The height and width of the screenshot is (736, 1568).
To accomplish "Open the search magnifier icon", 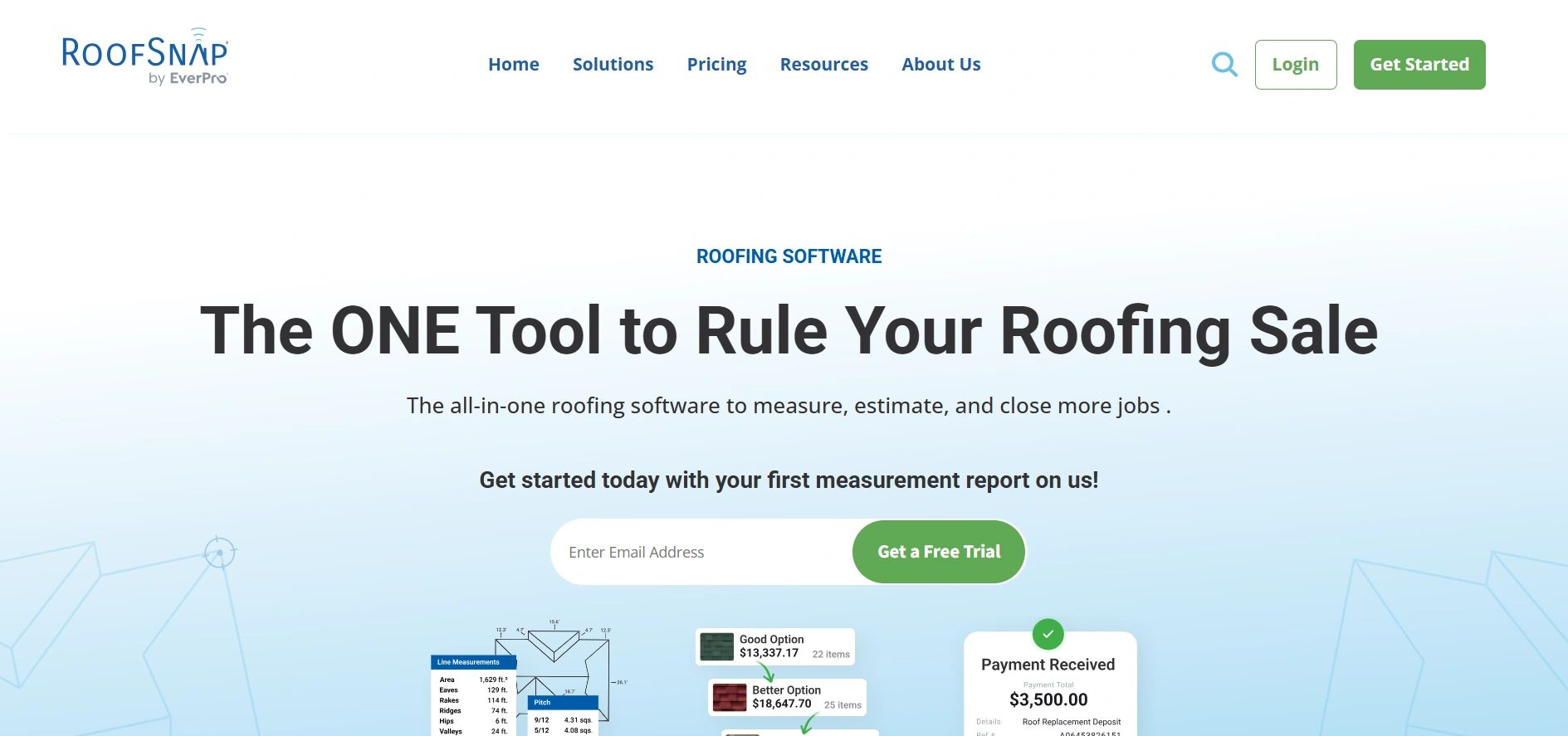I will pos(1224,65).
